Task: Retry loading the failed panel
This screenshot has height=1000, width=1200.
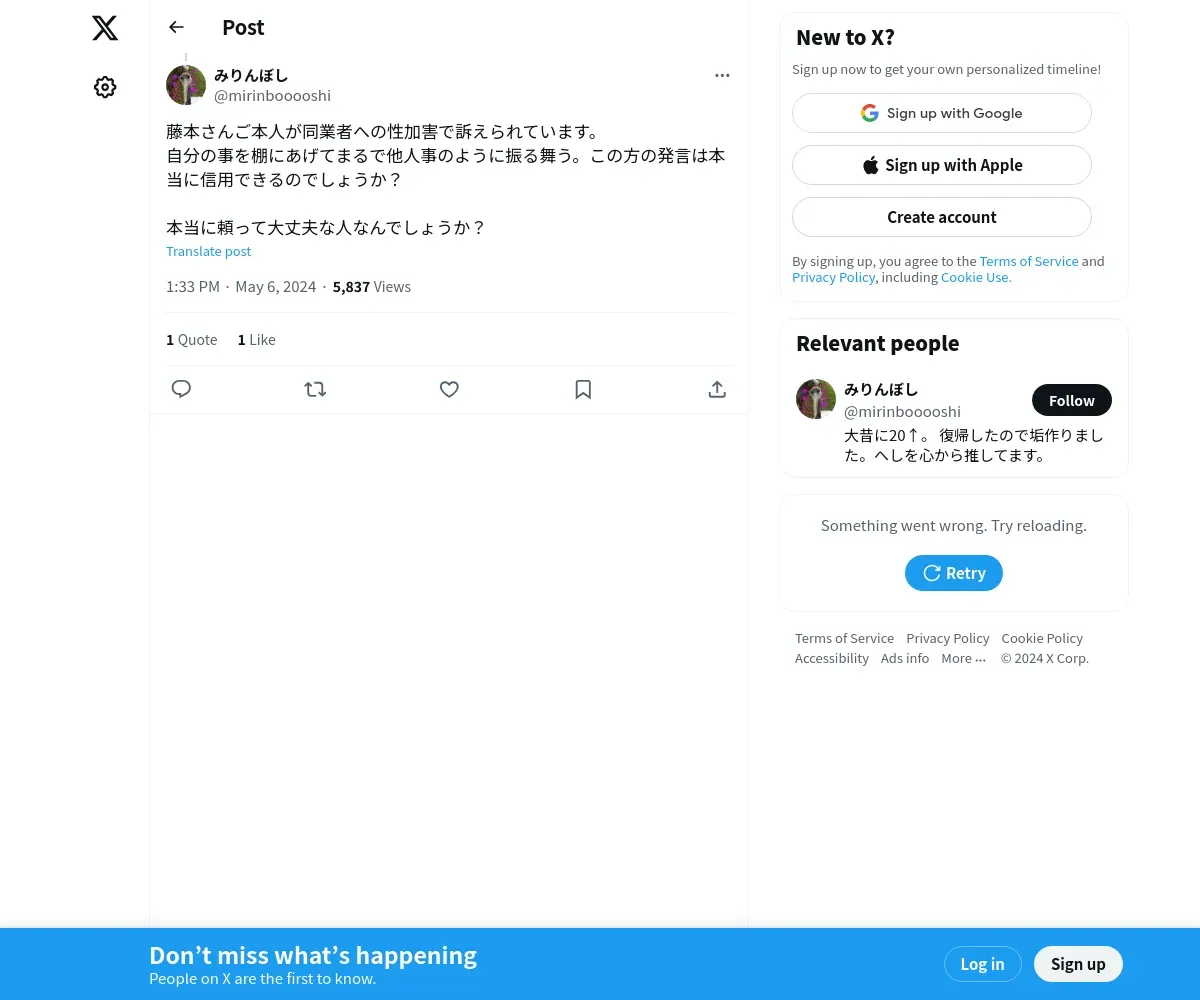Action: [x=953, y=573]
